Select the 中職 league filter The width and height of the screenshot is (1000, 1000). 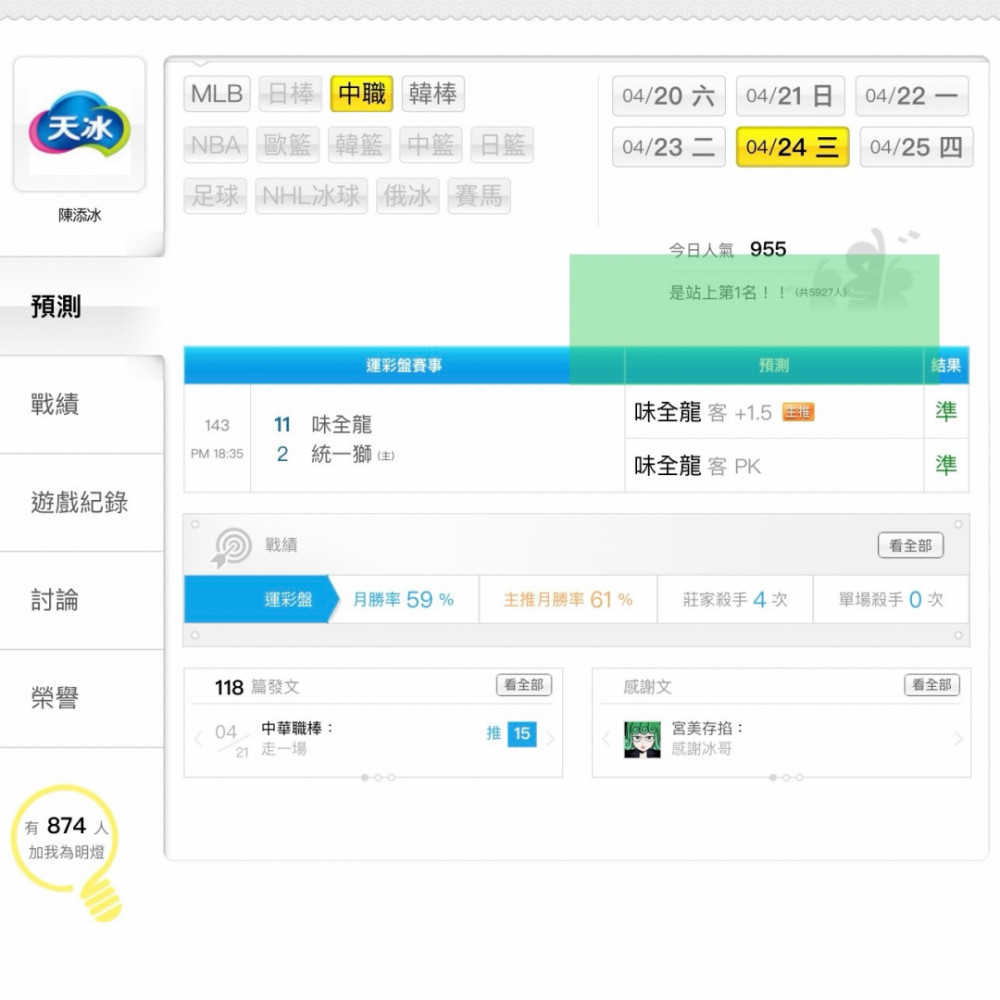pyautogui.click(x=362, y=94)
